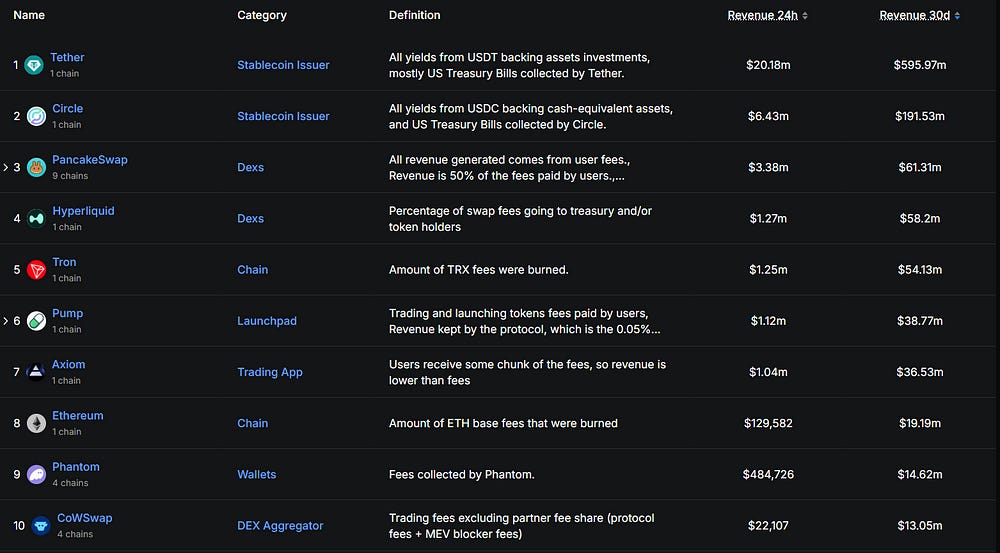Open the CoWSwap protocol link

(85, 518)
